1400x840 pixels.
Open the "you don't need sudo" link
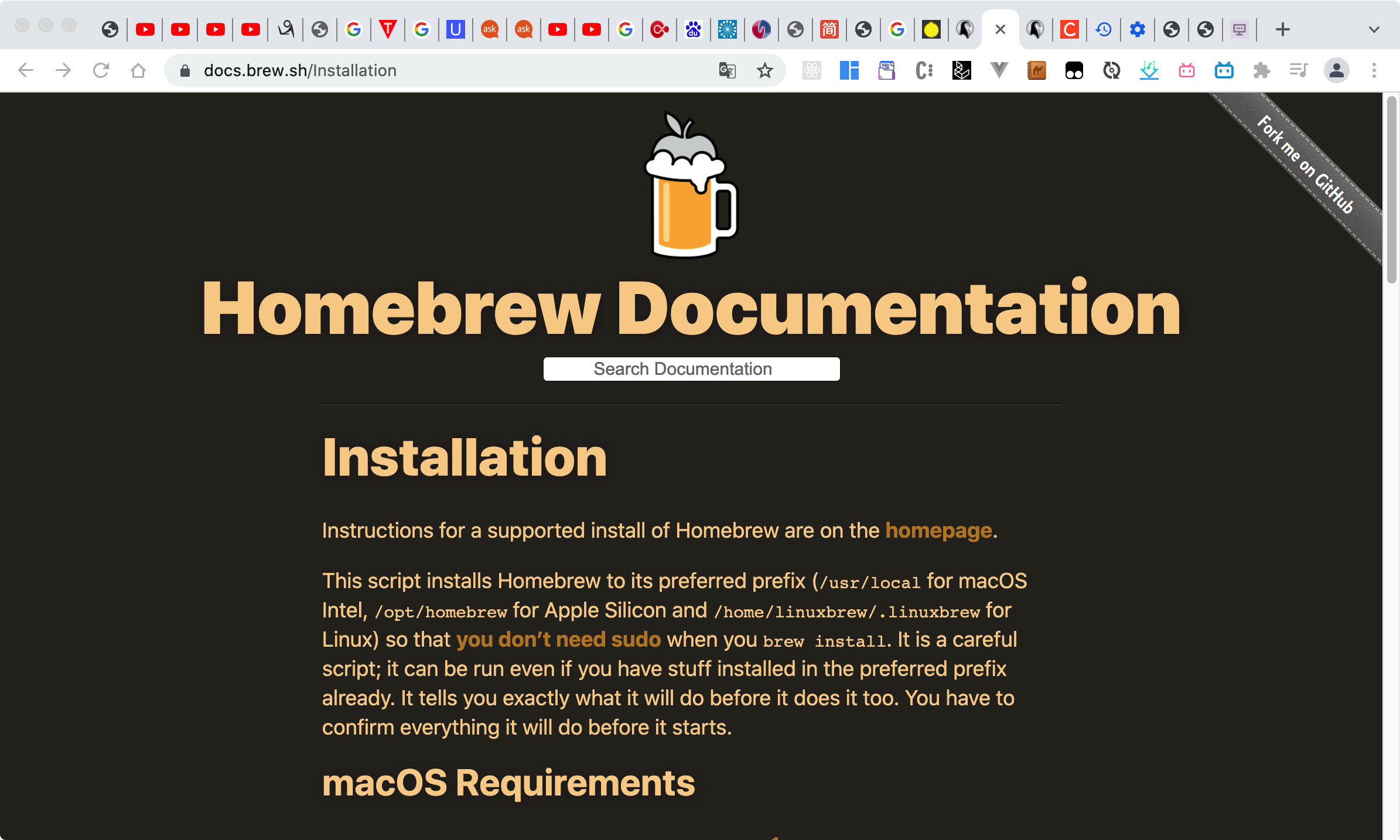pyautogui.click(x=558, y=640)
